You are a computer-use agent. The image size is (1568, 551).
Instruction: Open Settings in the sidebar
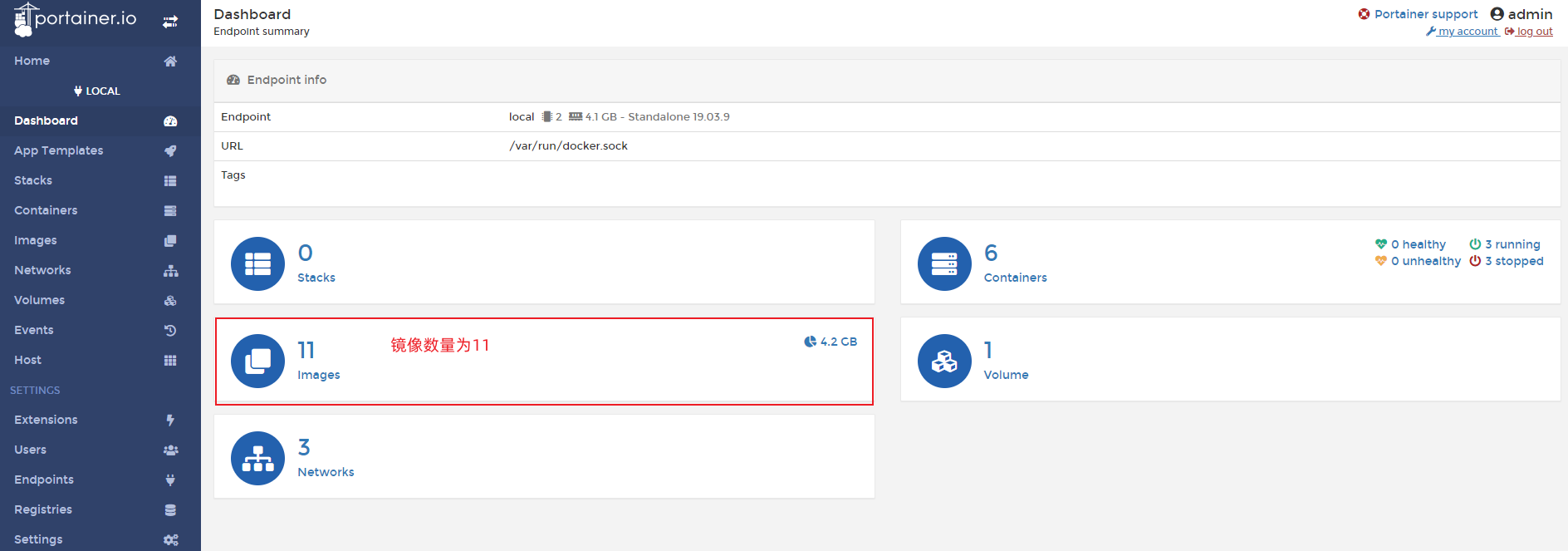point(100,539)
